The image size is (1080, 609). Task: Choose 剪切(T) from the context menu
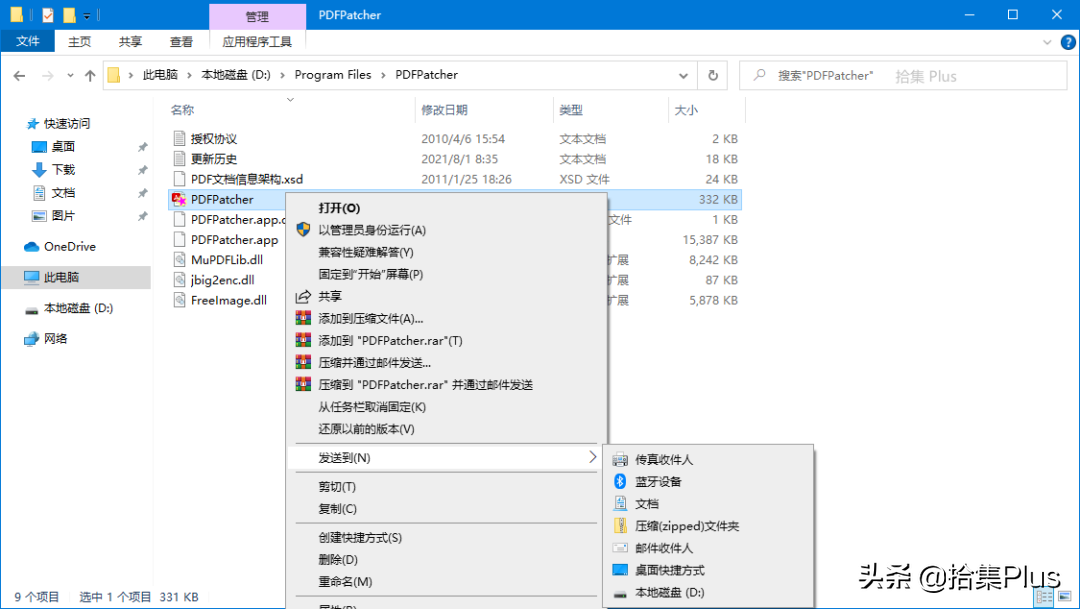pos(446,486)
